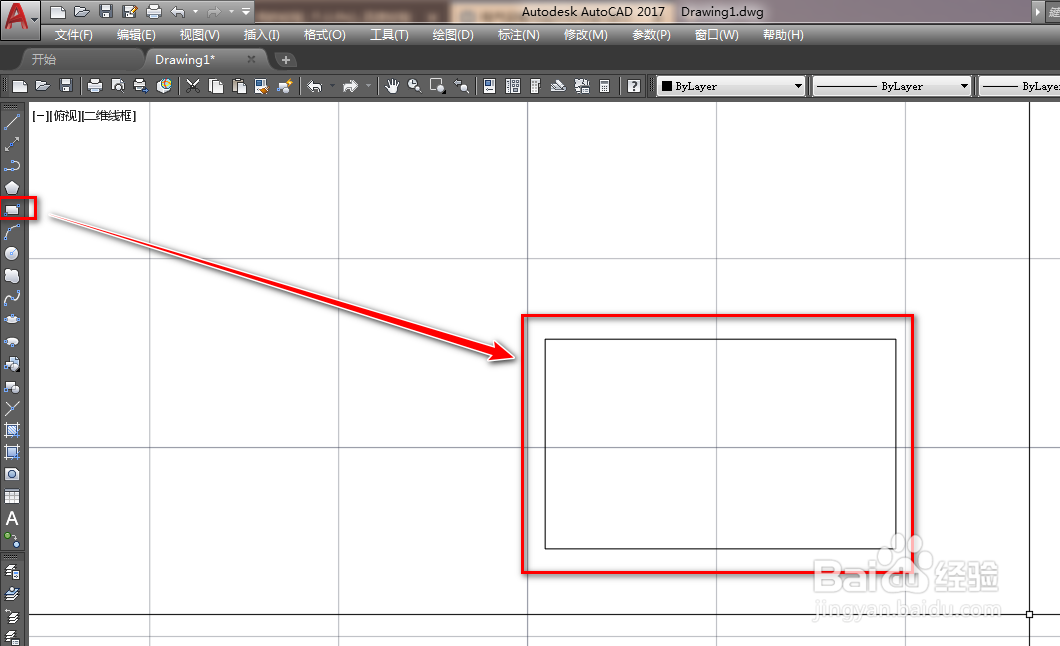Activate the Pan hand tool
The height and width of the screenshot is (646, 1060).
pyautogui.click(x=392, y=86)
